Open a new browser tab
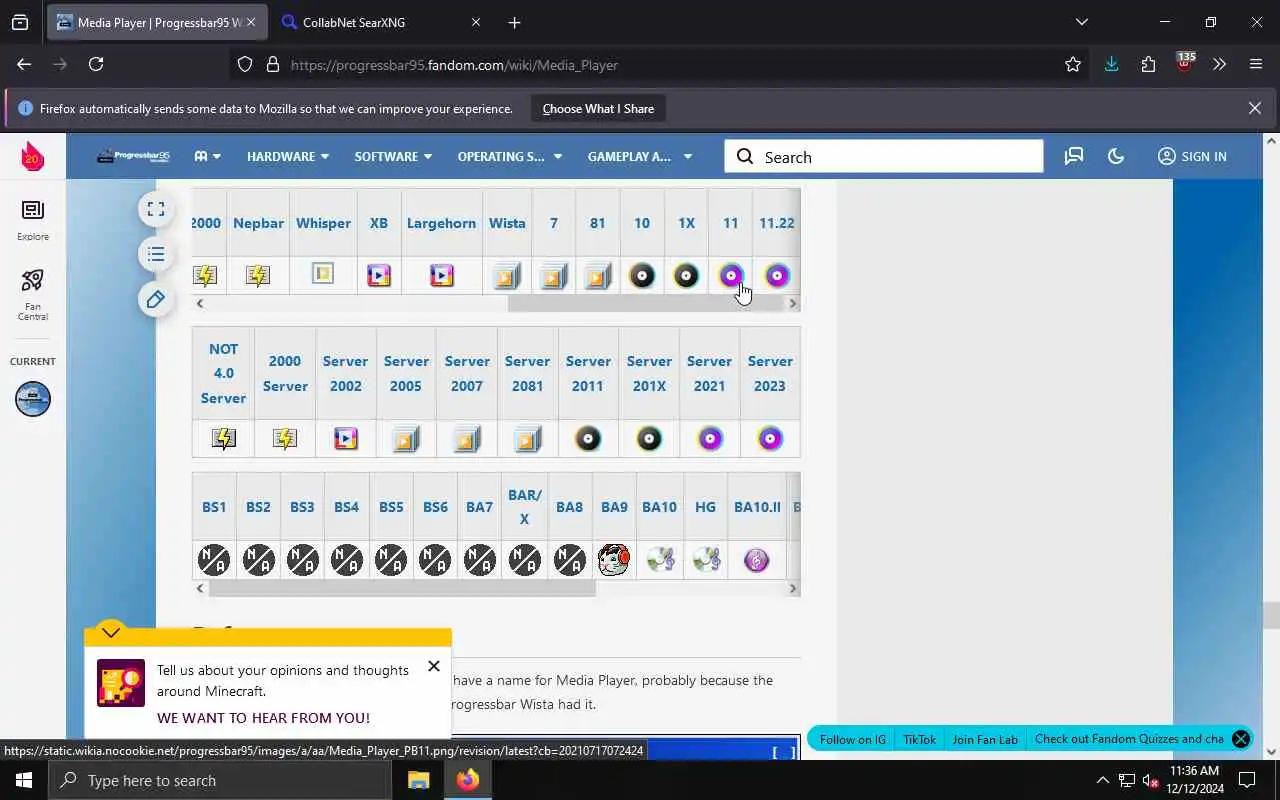 click(x=514, y=22)
